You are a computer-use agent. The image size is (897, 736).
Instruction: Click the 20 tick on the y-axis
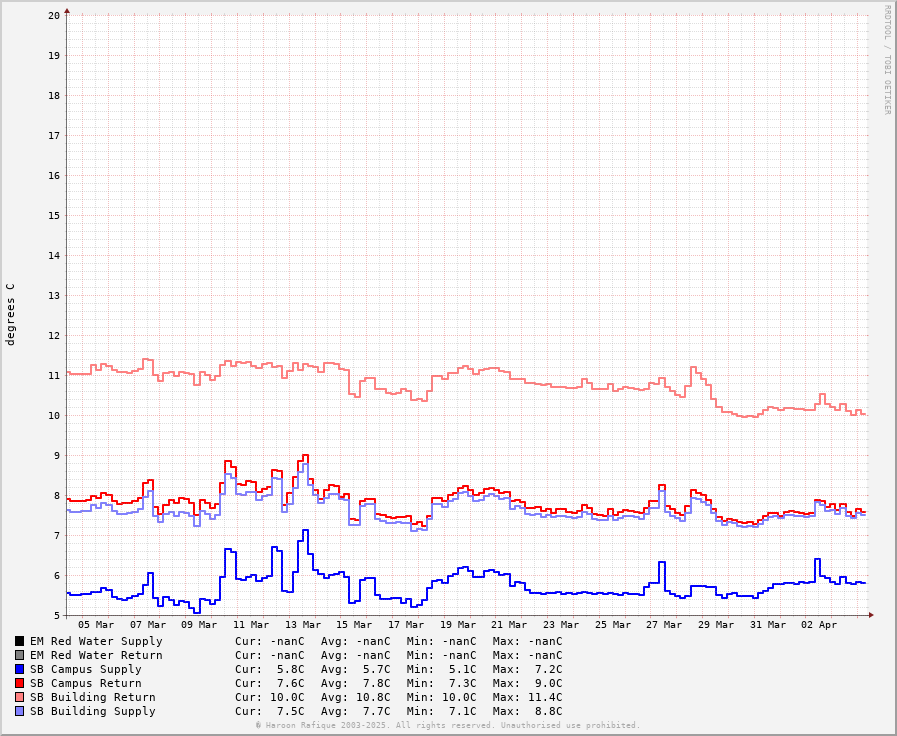coord(54,16)
